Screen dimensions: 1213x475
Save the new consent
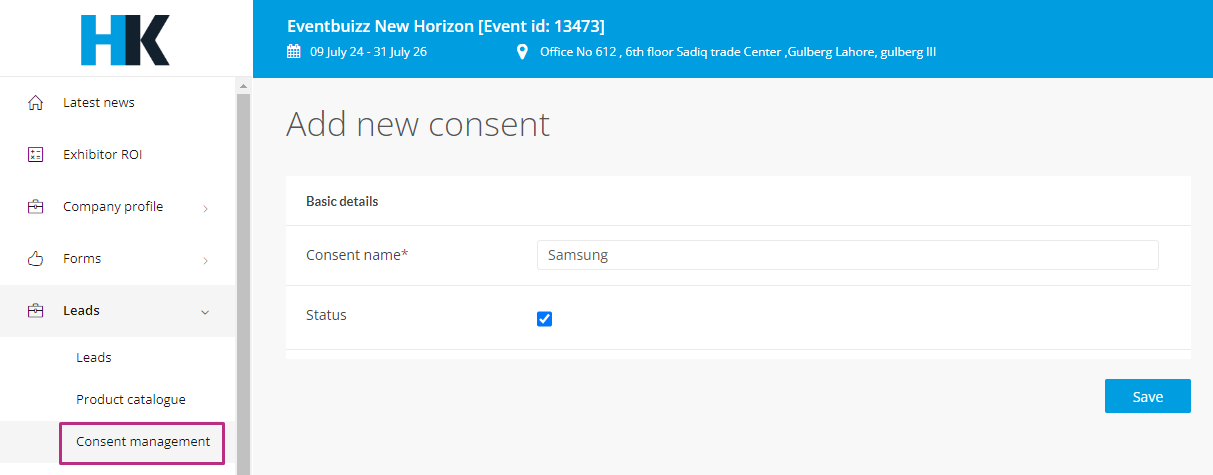[1148, 396]
